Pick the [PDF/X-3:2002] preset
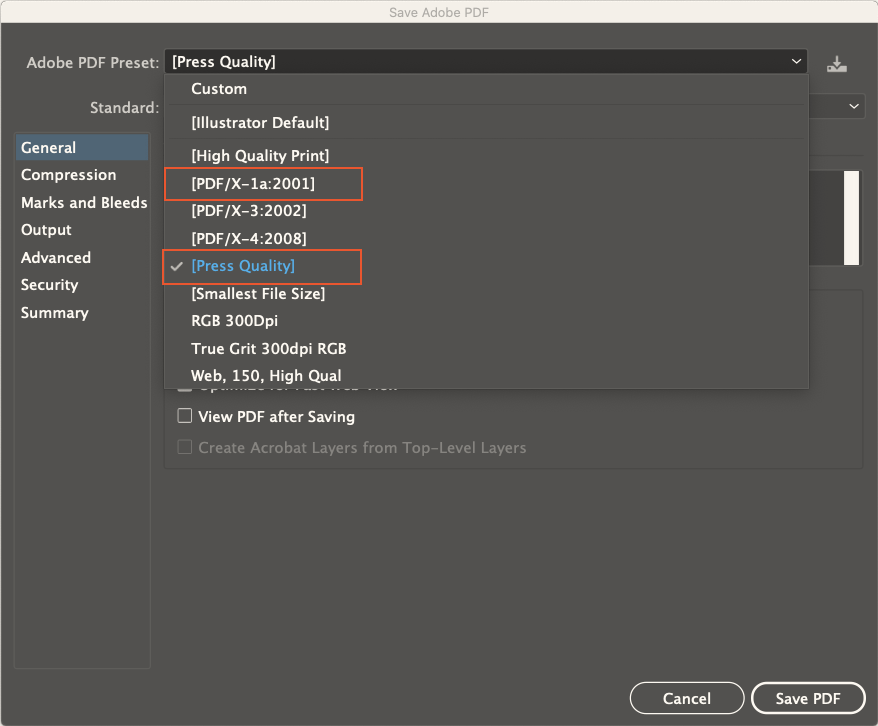 pyautogui.click(x=486, y=211)
